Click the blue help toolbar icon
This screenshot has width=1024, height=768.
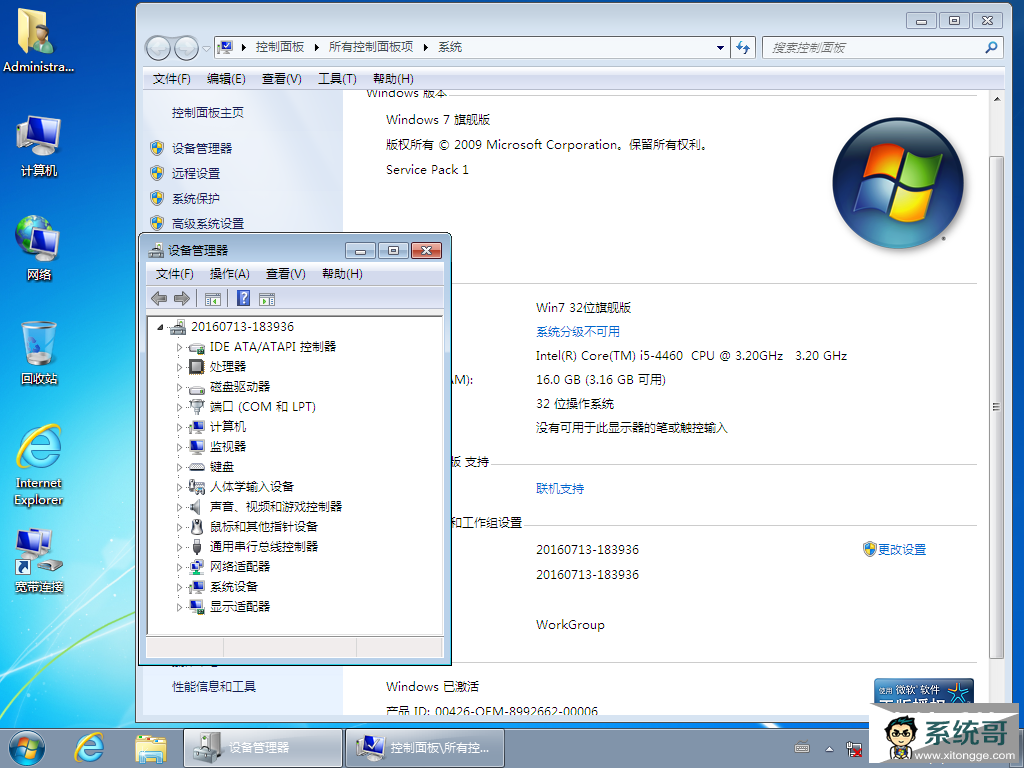tap(243, 298)
